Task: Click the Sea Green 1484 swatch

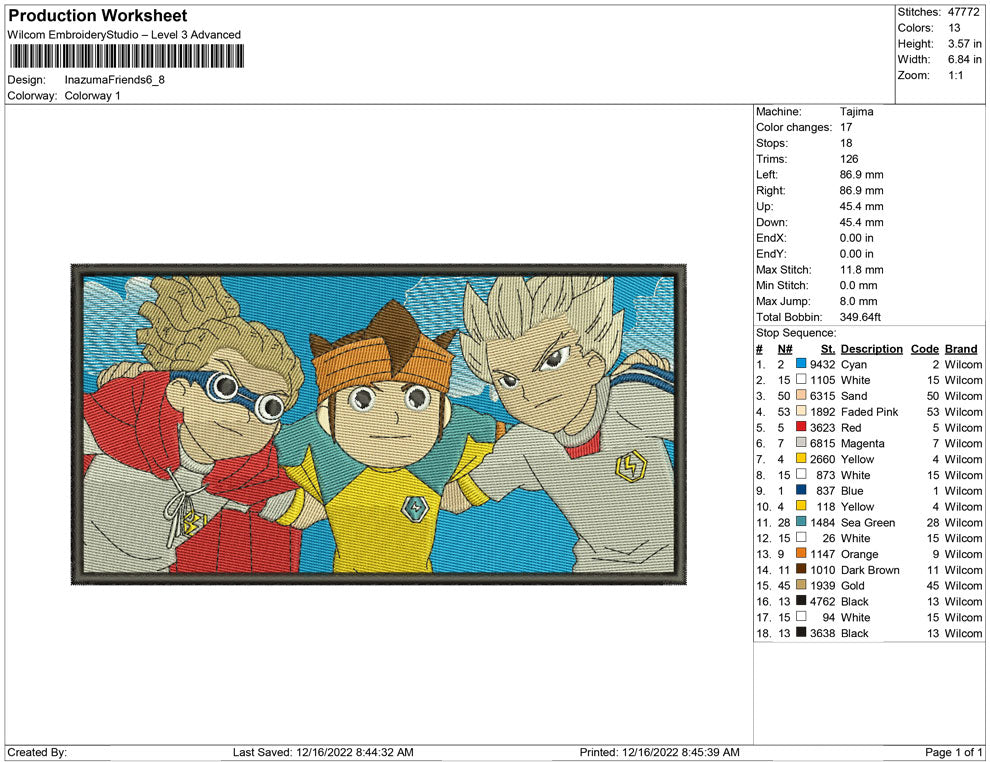Action: coord(801,522)
